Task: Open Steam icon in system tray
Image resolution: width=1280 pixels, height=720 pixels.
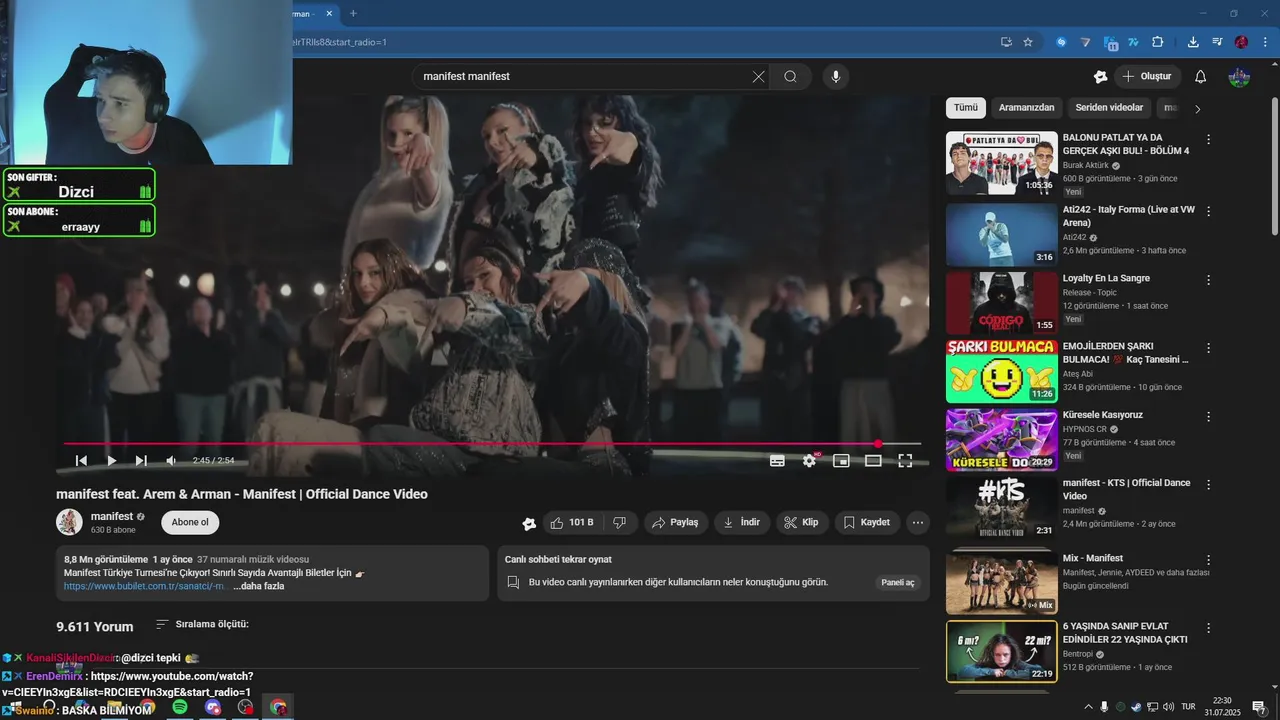Action: coord(1136,707)
